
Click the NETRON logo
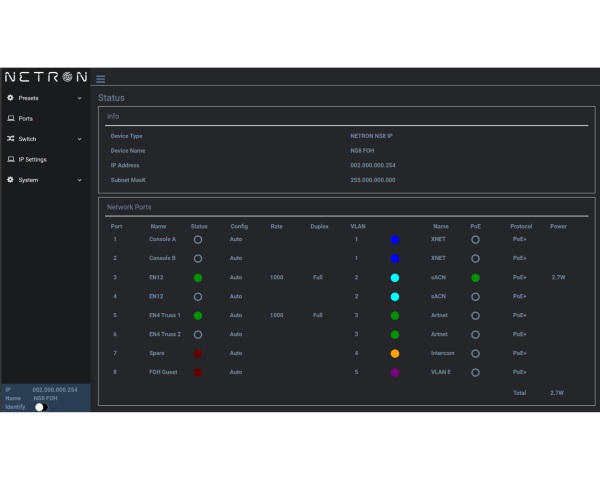[46, 77]
